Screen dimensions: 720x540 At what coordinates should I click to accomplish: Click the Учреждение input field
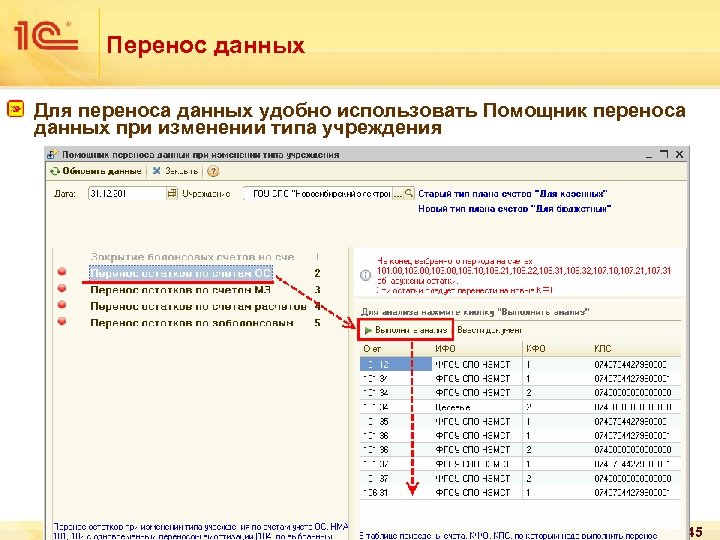coord(318,194)
